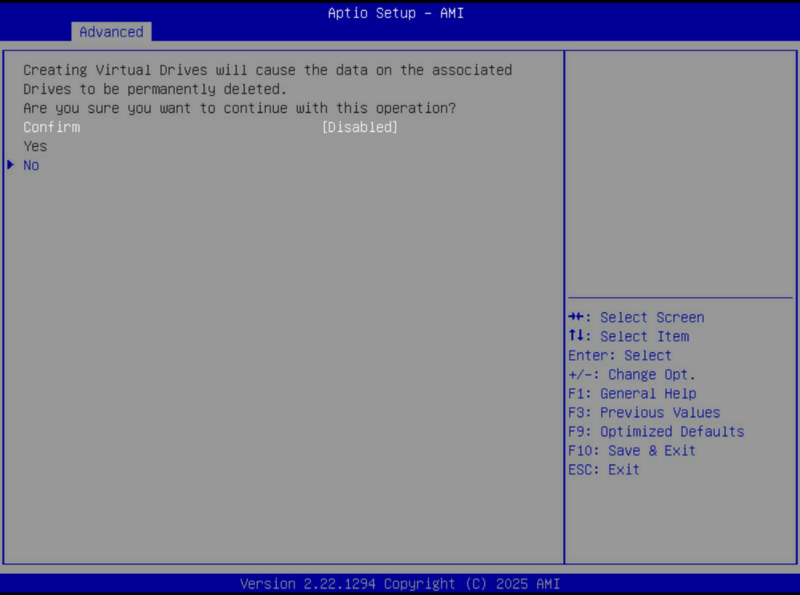The image size is (800, 595).
Task: Click the 'Select Screen' help text
Action: pos(652,317)
